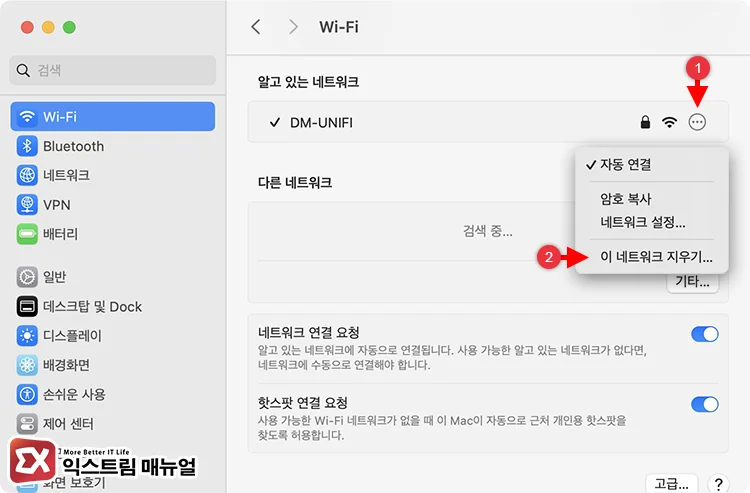Screen dimensions: 750x493
Task: Click the 네트워크 연결 요청 title
Action: pos(309,332)
